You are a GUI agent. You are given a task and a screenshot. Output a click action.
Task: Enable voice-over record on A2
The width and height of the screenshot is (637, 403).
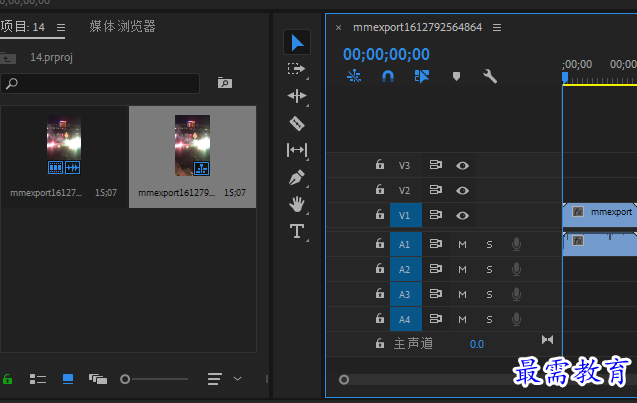pos(516,269)
